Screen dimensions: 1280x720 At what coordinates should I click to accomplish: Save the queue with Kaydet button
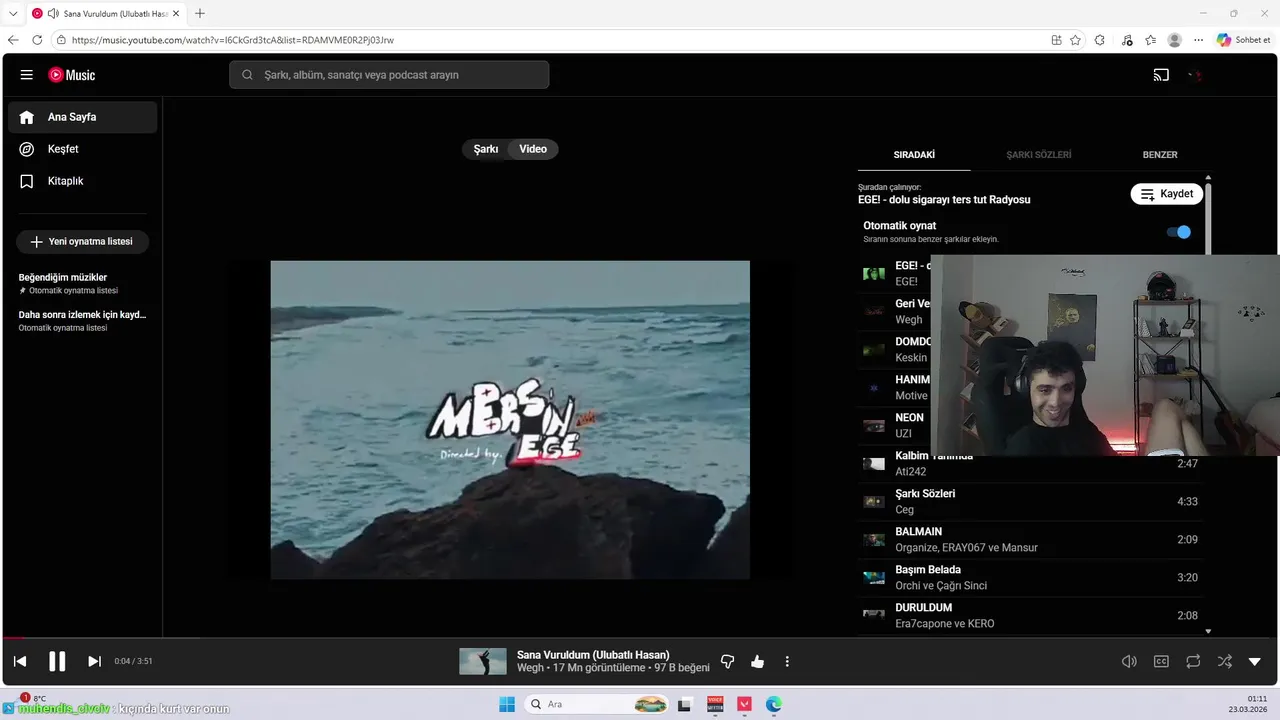tap(1167, 194)
